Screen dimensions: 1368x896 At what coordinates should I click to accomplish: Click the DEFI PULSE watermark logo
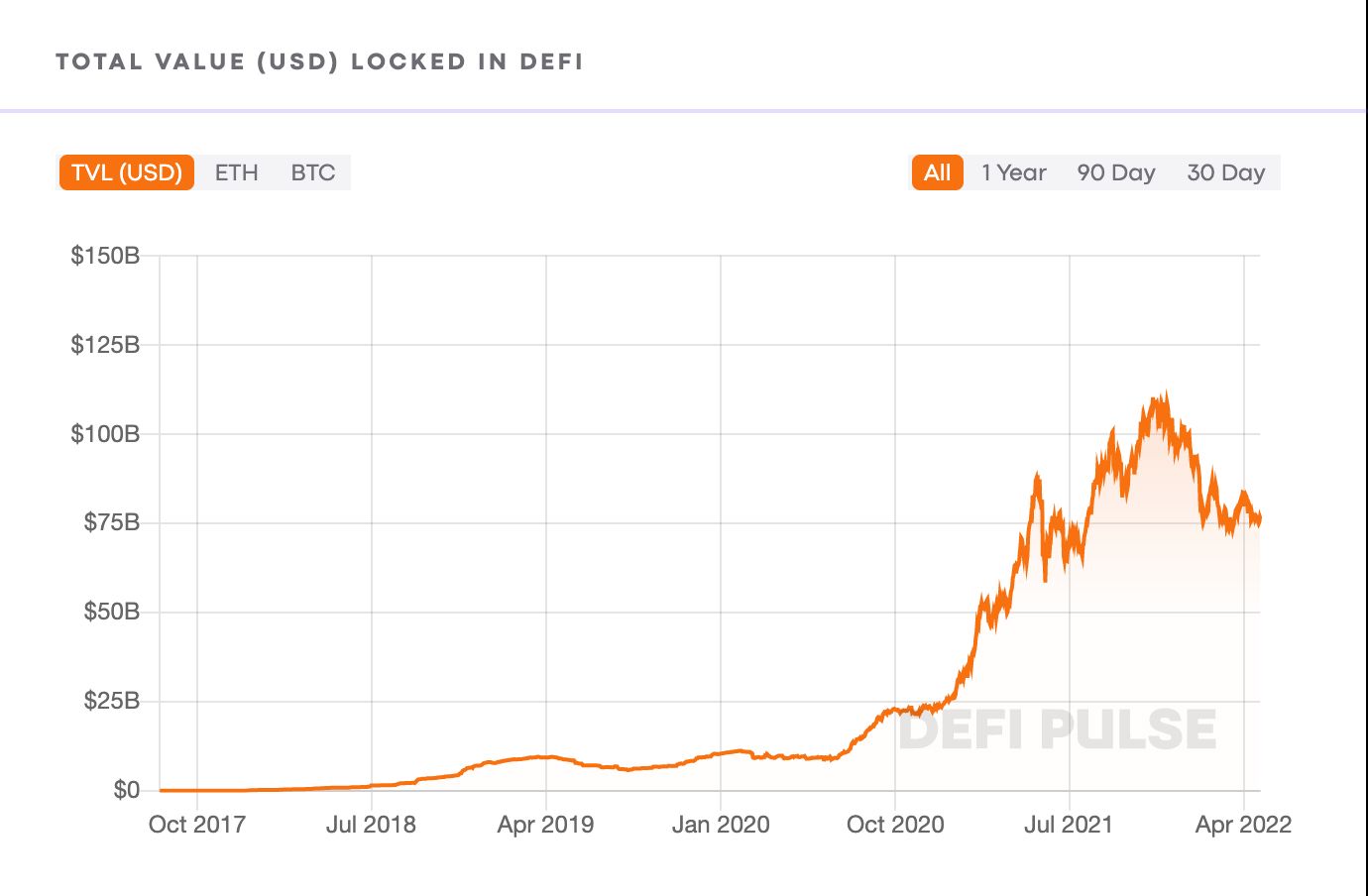1057,730
